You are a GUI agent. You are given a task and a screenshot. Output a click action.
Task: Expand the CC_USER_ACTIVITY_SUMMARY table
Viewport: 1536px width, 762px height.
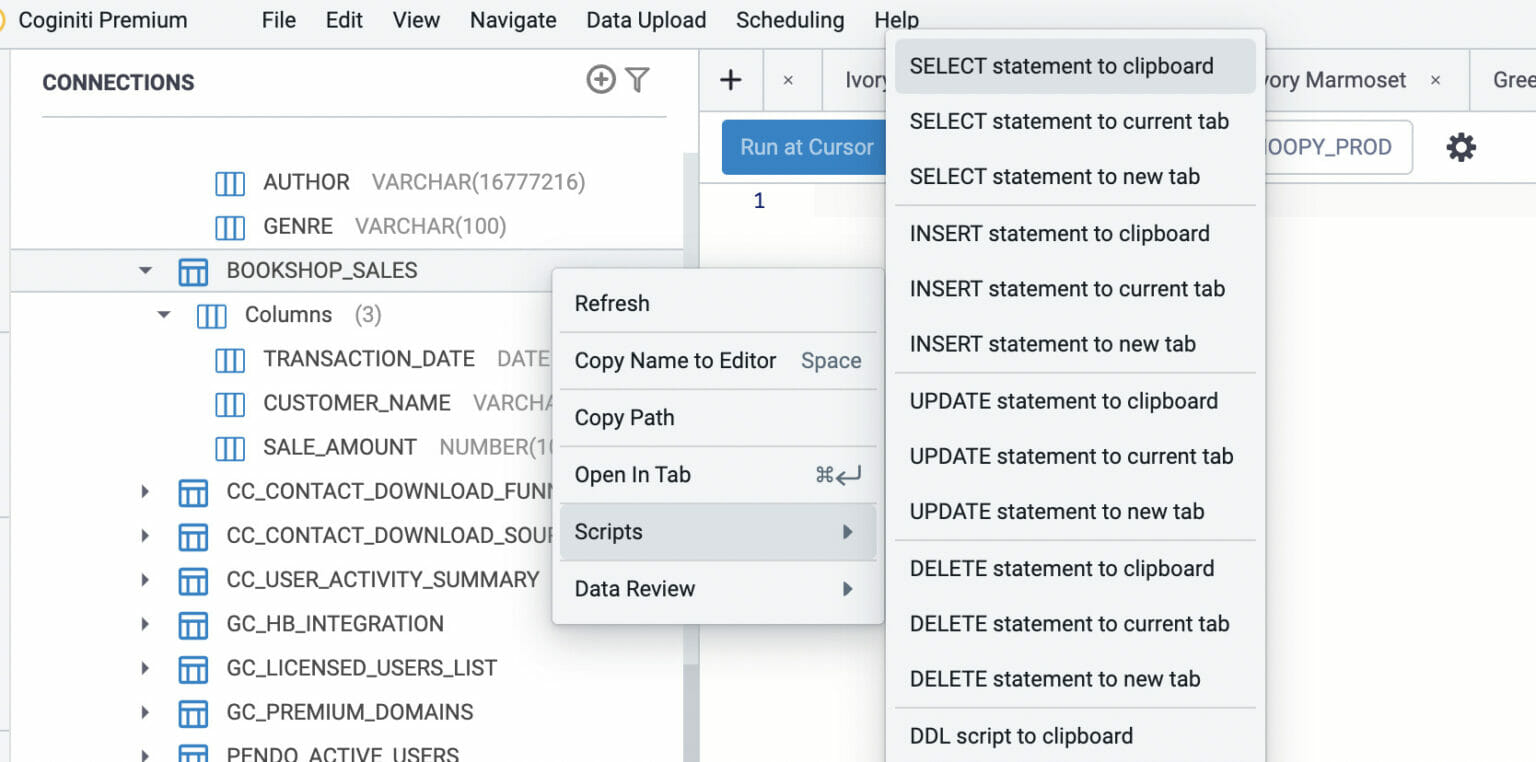(x=143, y=580)
